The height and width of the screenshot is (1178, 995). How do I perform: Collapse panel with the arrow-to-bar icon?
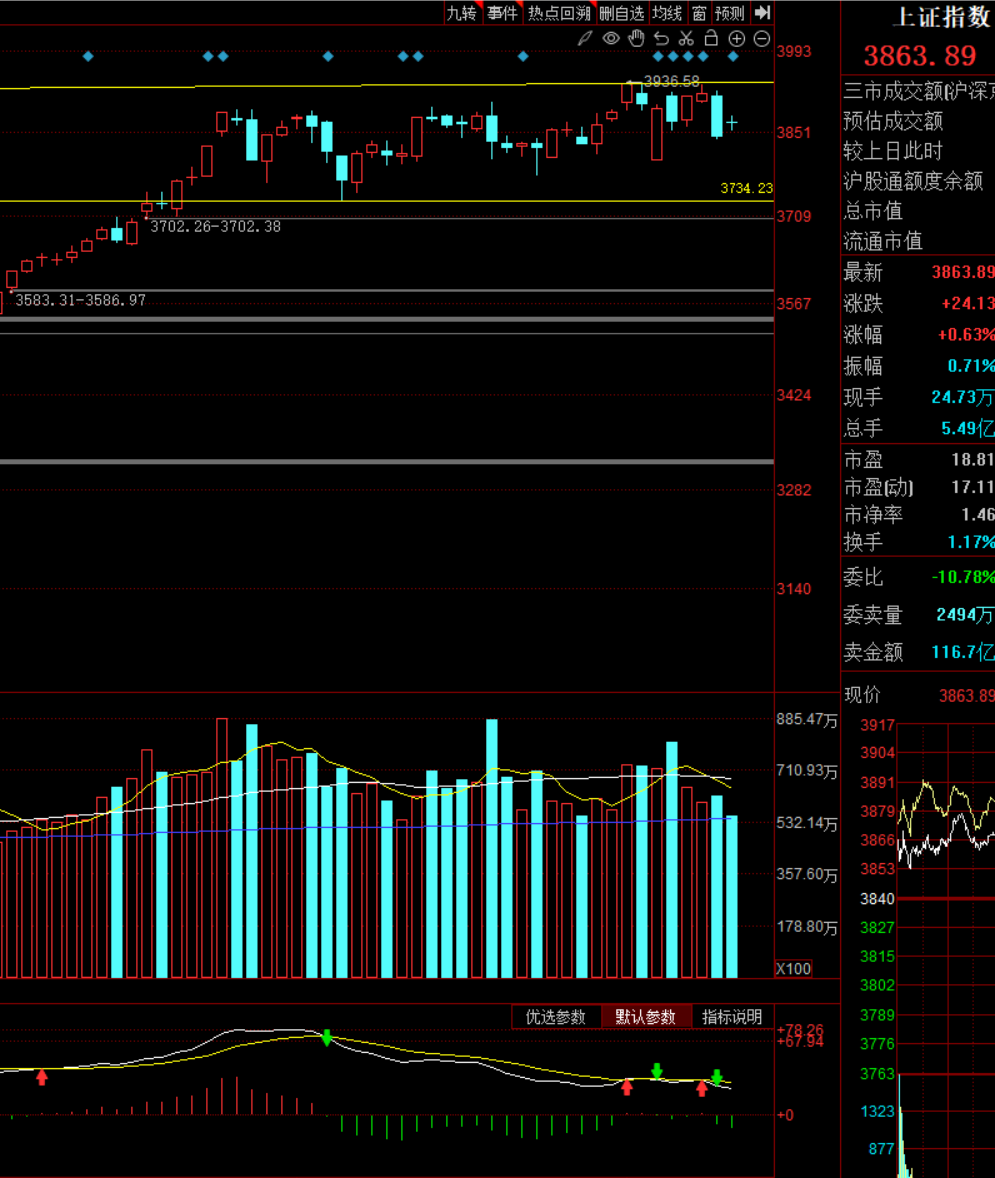point(763,12)
